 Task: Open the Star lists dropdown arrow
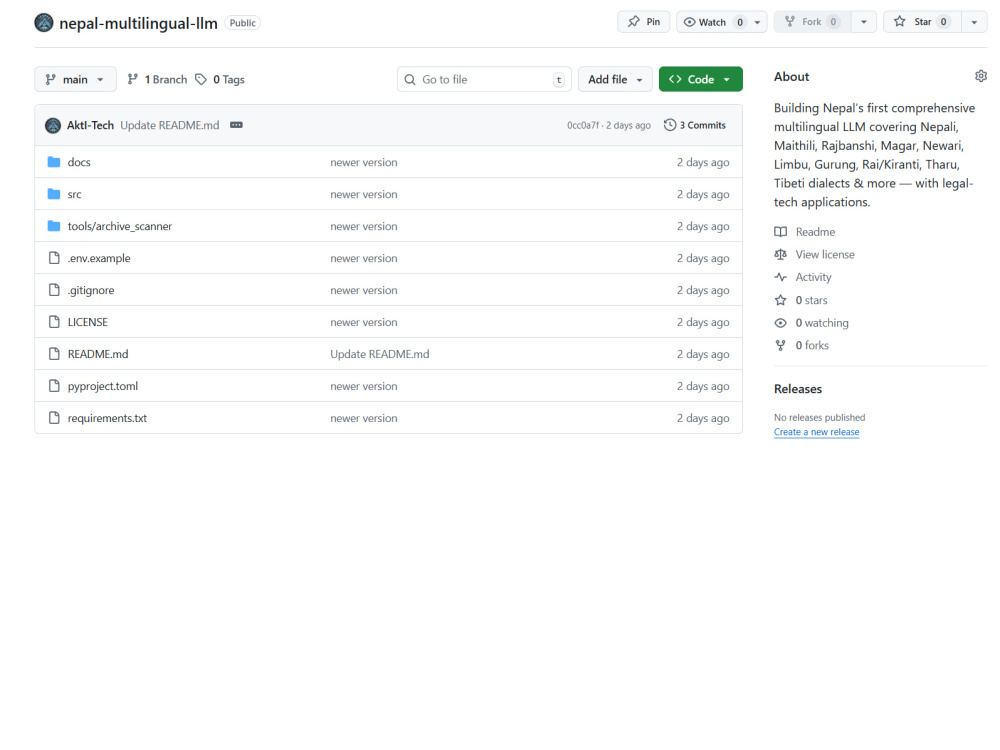974,22
